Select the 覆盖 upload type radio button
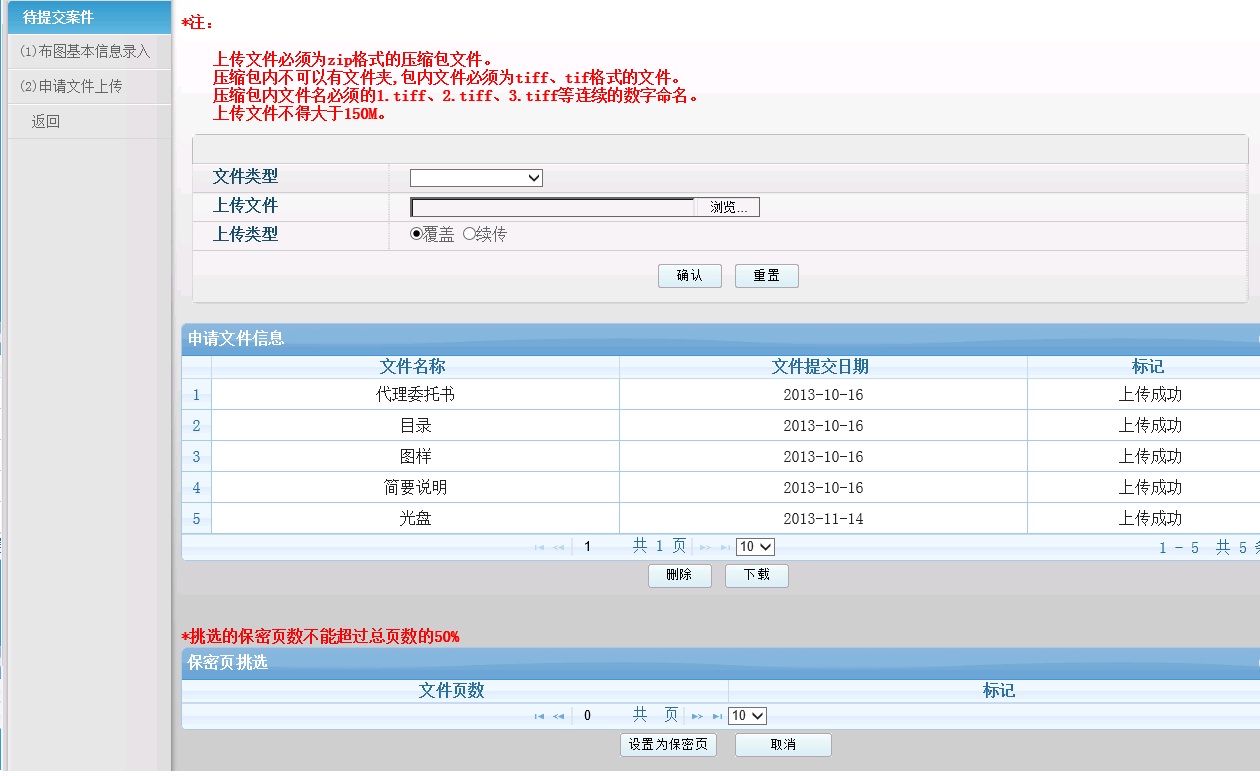The width and height of the screenshot is (1260, 776). pyautogui.click(x=417, y=234)
